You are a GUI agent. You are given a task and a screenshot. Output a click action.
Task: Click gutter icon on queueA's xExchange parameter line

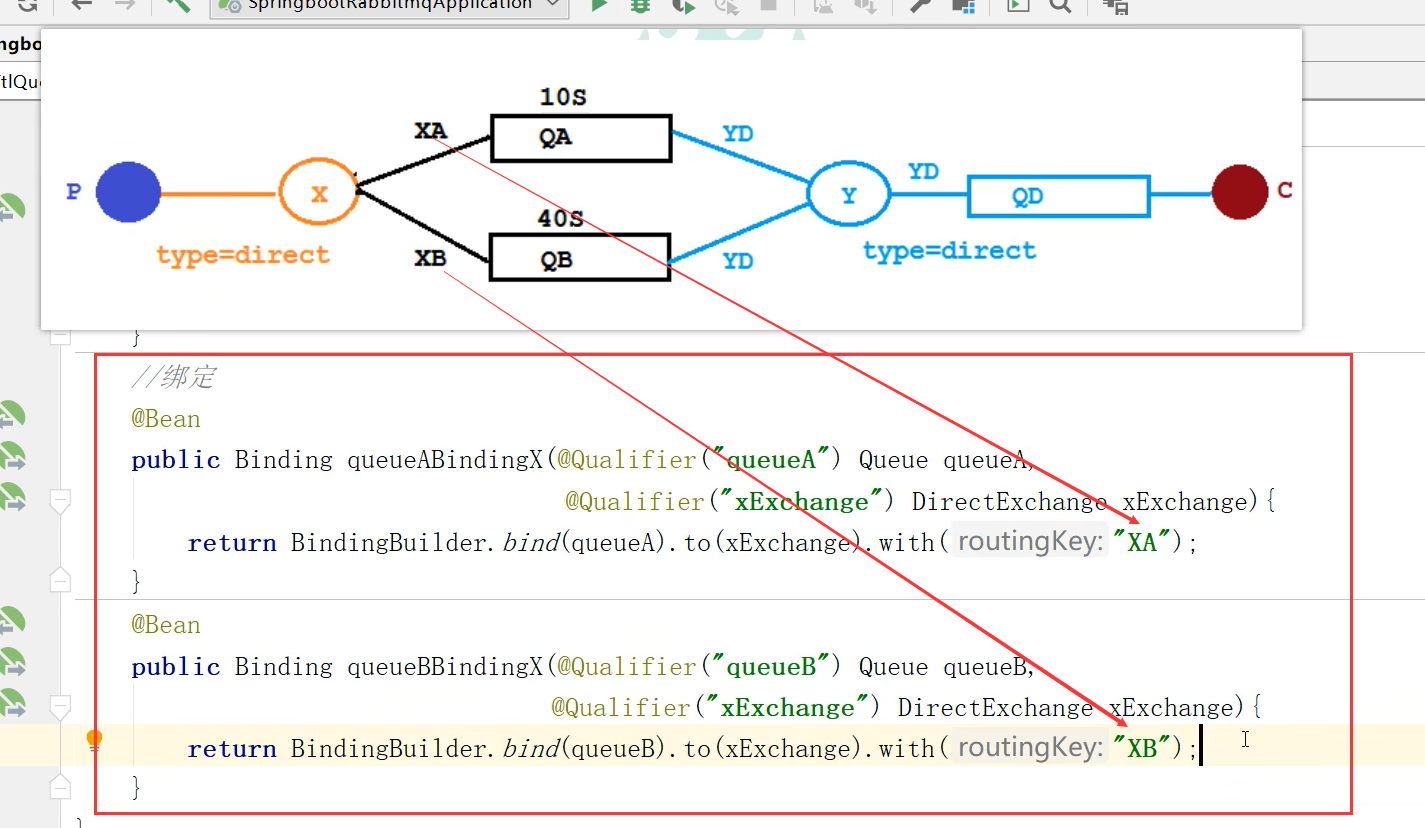tap(10, 498)
